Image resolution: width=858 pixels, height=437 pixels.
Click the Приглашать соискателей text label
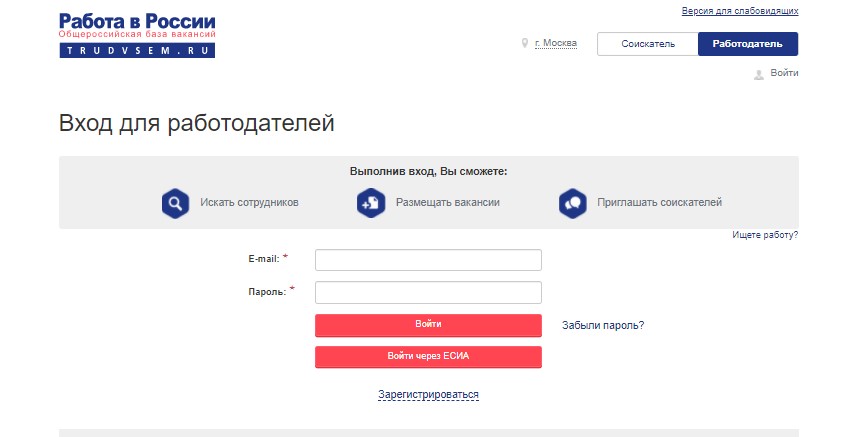(x=659, y=203)
